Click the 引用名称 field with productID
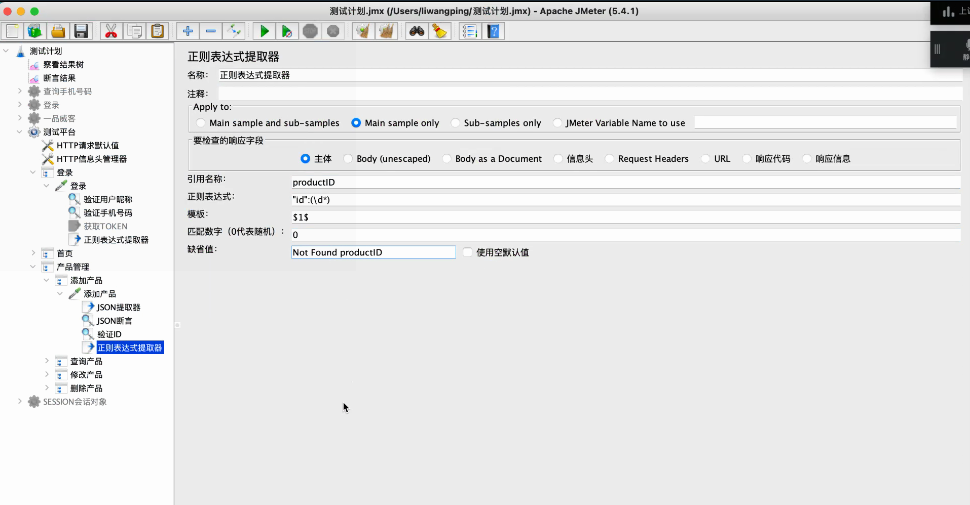The height and width of the screenshot is (505, 970). pyautogui.click(x=625, y=182)
